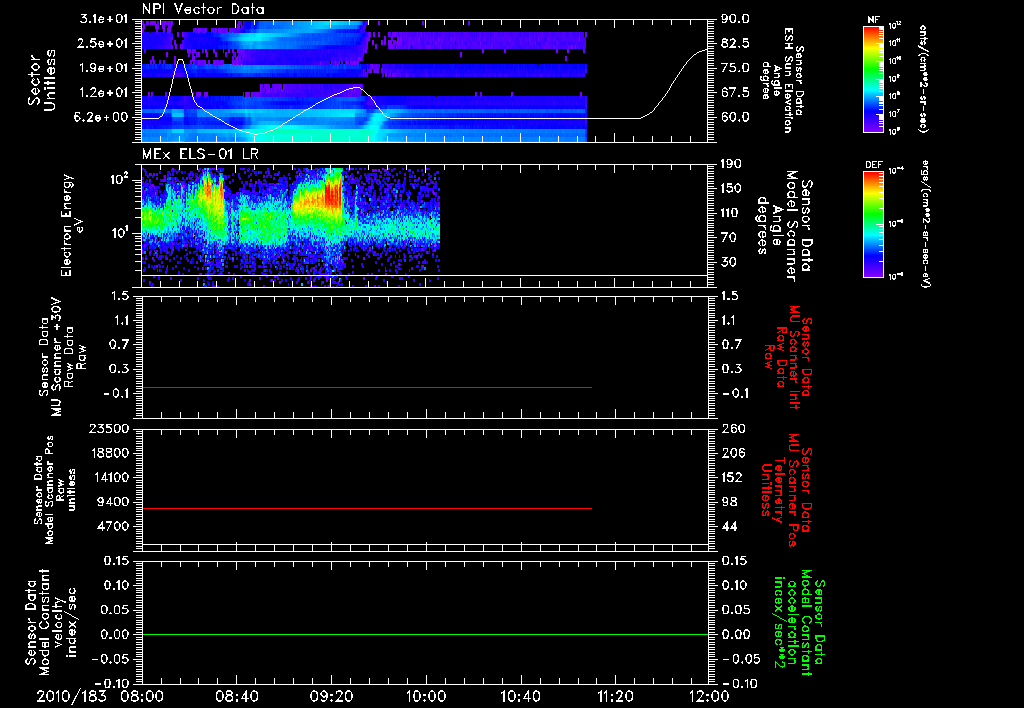Click the 'ESH Sun Elevation Angle' axis label

783,80
